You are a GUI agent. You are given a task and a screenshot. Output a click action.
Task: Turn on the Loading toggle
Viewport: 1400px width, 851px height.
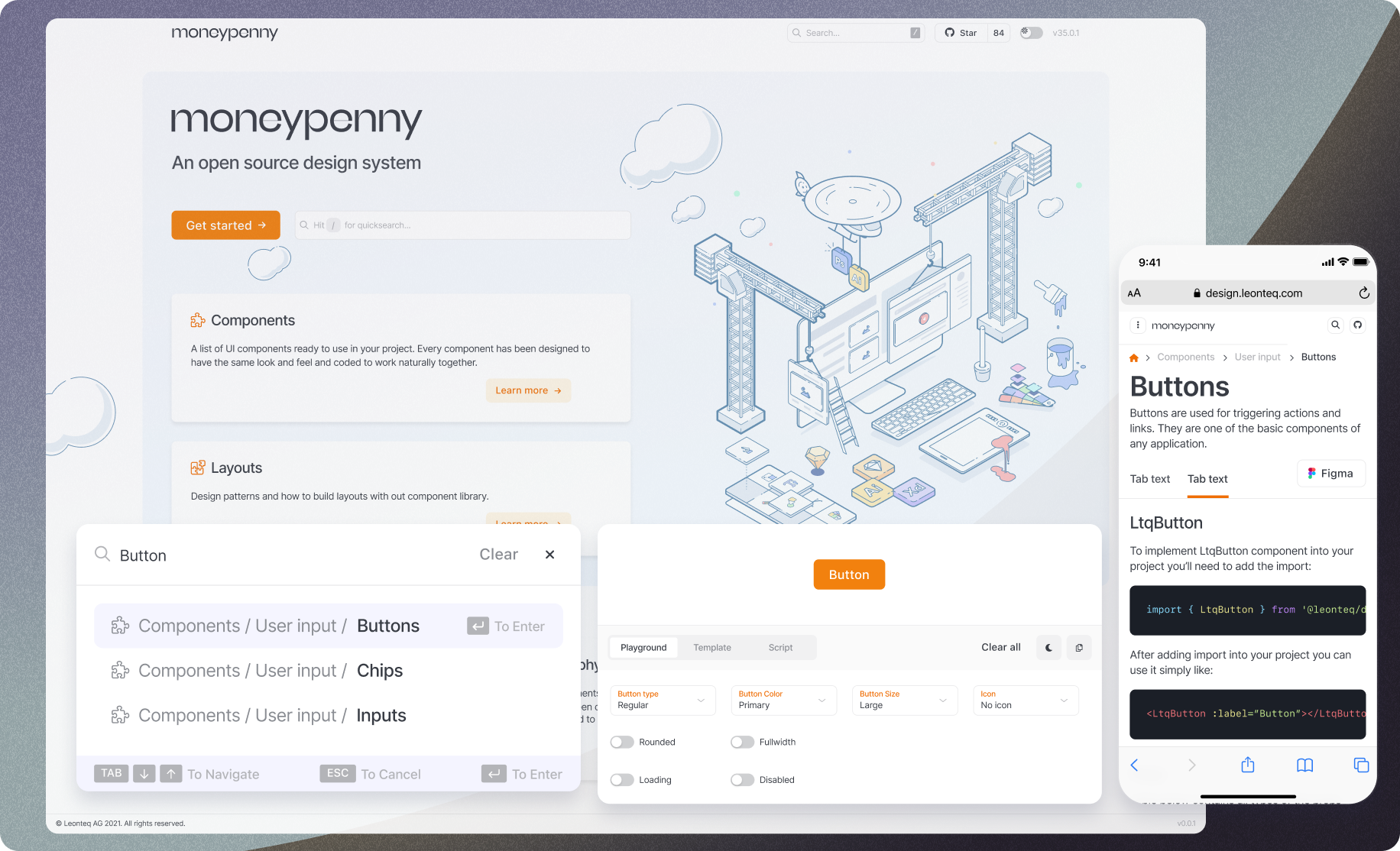(621, 779)
